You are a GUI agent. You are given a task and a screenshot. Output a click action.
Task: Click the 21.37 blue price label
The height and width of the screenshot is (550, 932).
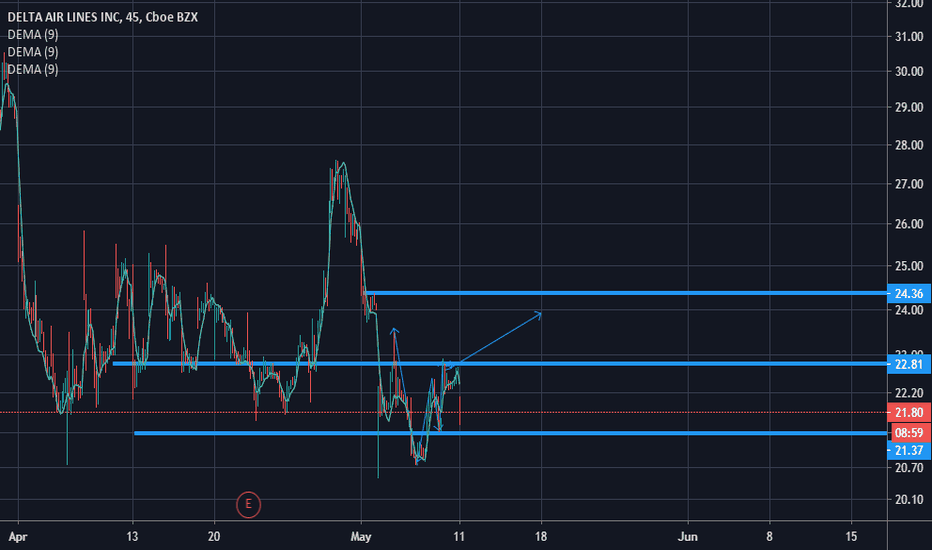(x=909, y=451)
